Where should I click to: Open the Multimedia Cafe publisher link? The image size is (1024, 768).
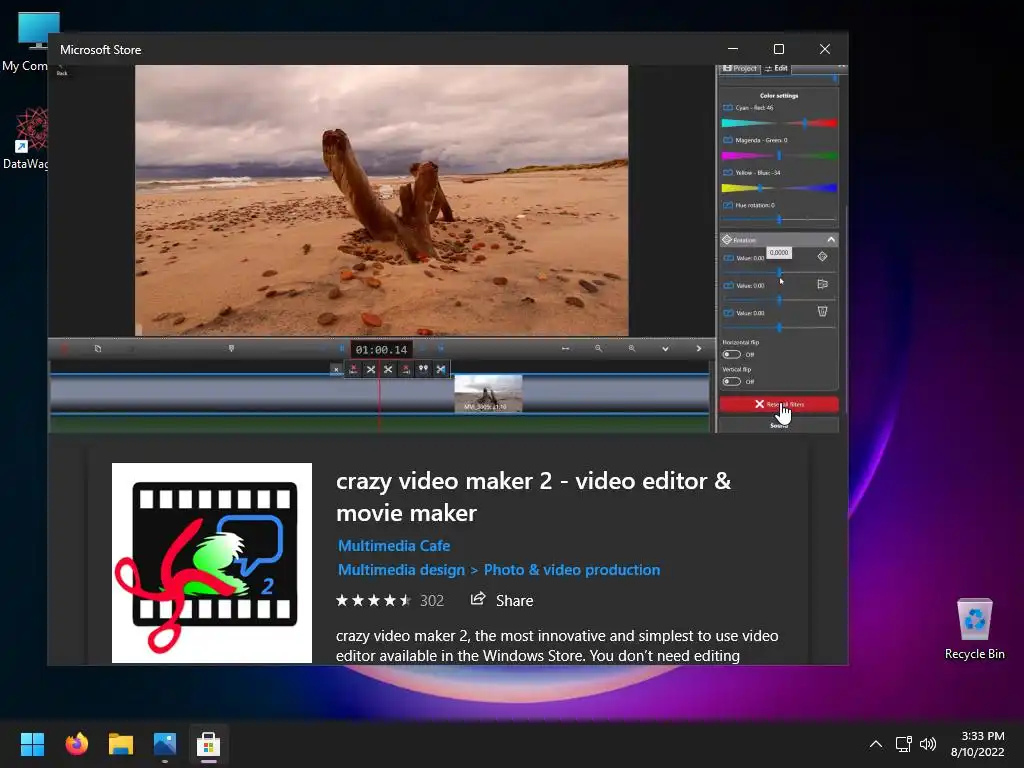[x=394, y=545]
